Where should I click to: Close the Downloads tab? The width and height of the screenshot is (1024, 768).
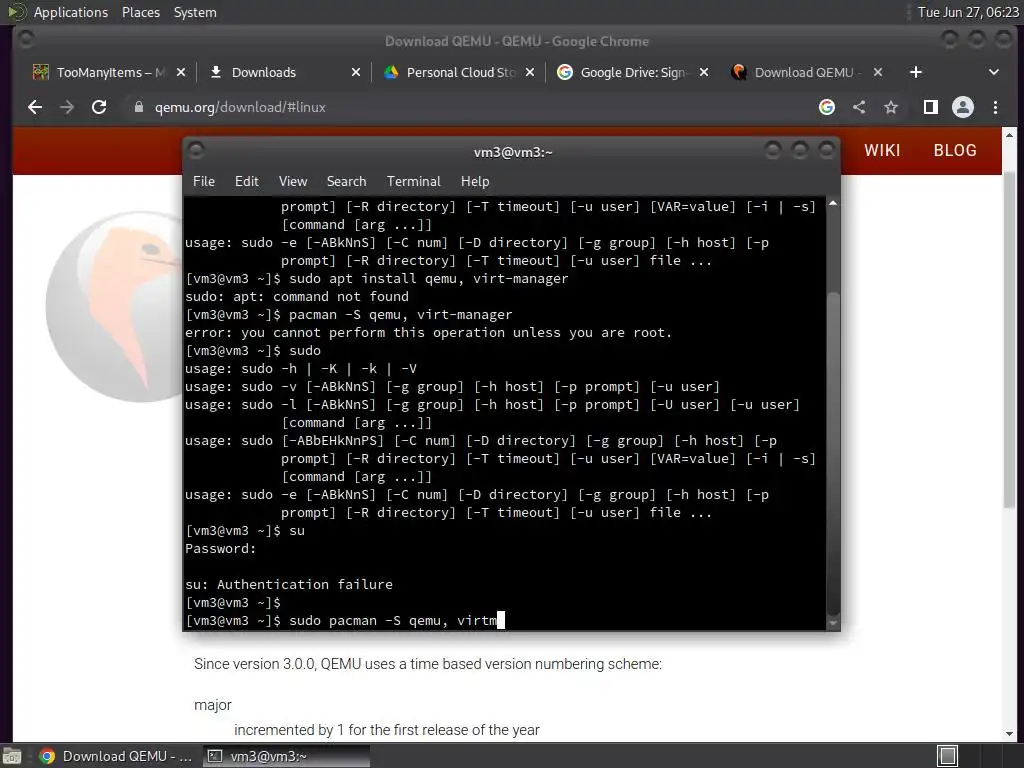click(356, 72)
